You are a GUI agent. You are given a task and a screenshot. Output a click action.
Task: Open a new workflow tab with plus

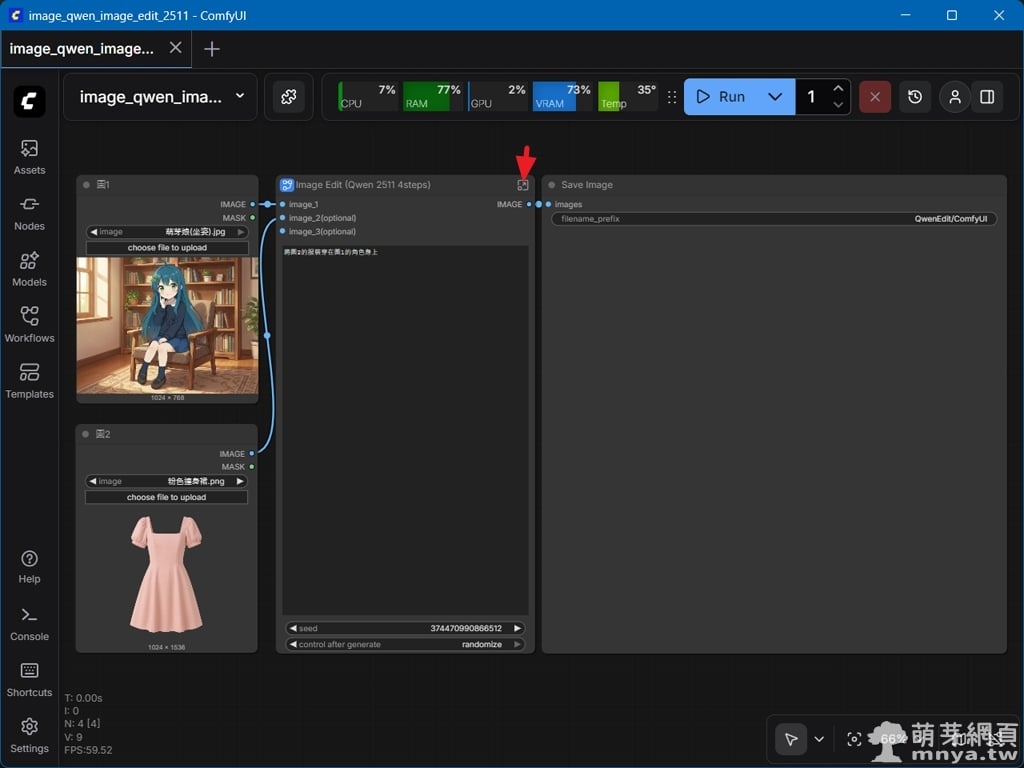pyautogui.click(x=212, y=49)
